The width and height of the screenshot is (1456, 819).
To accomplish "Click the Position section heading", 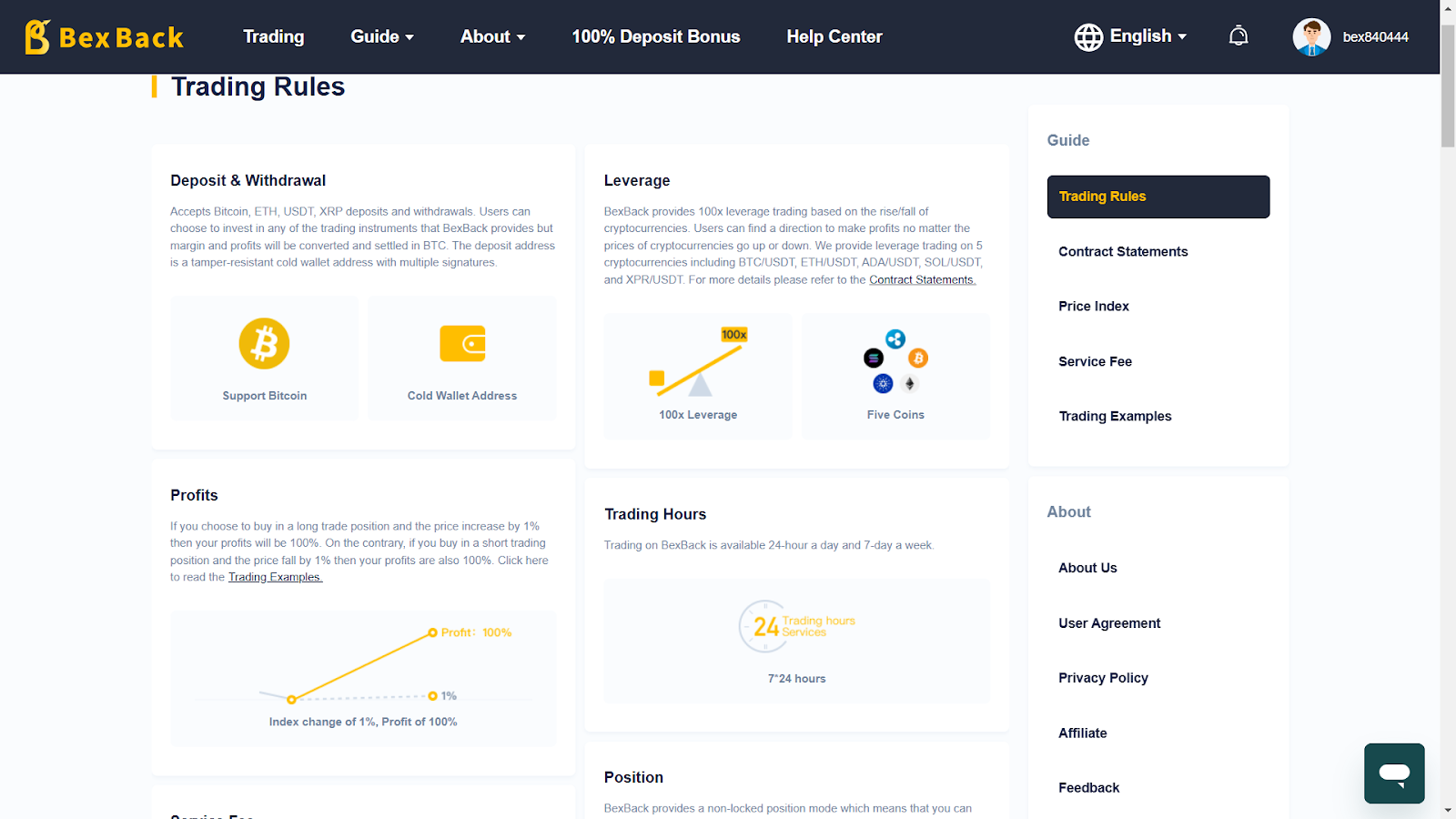I will 633,777.
